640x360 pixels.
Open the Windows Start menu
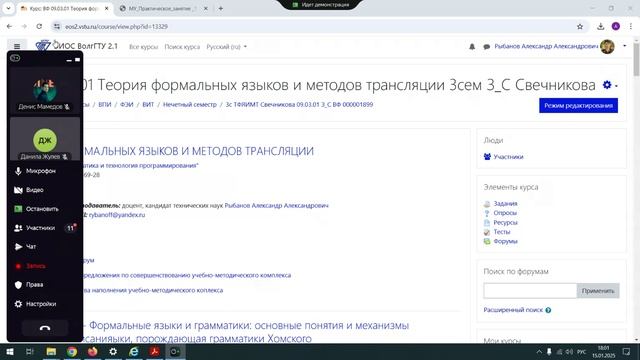coord(9,351)
